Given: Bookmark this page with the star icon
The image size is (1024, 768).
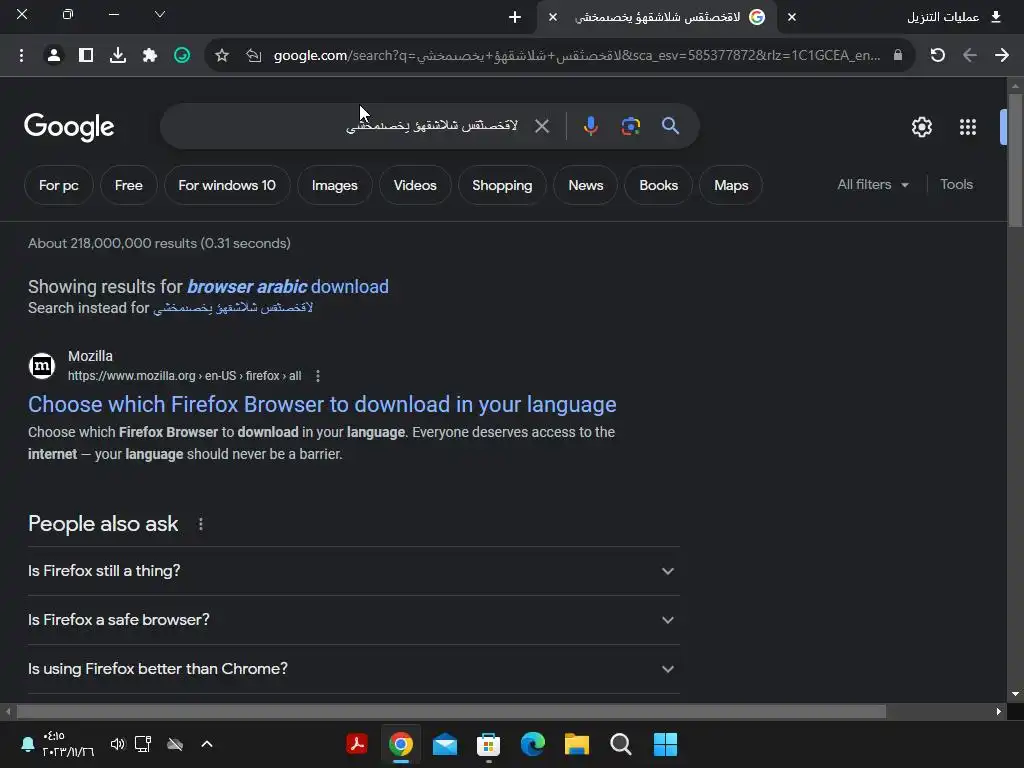Looking at the screenshot, I should [x=222, y=56].
